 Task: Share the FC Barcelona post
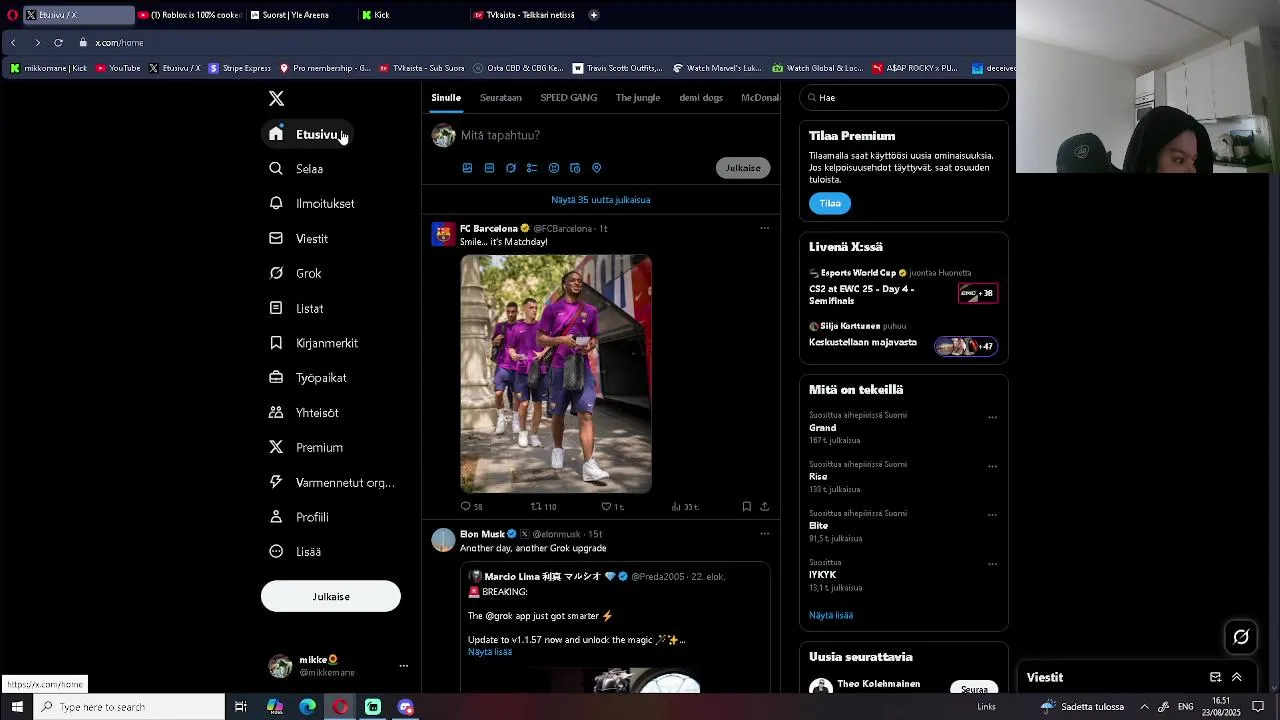point(765,507)
